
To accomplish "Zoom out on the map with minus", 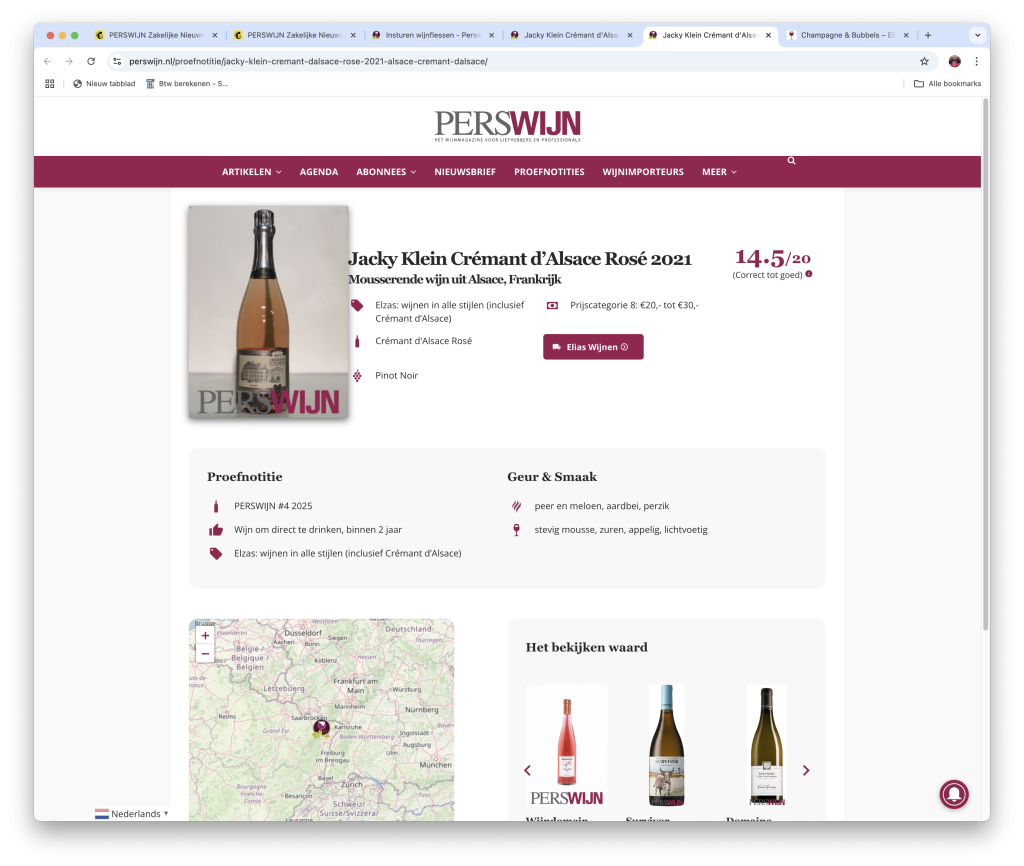I will [205, 654].
